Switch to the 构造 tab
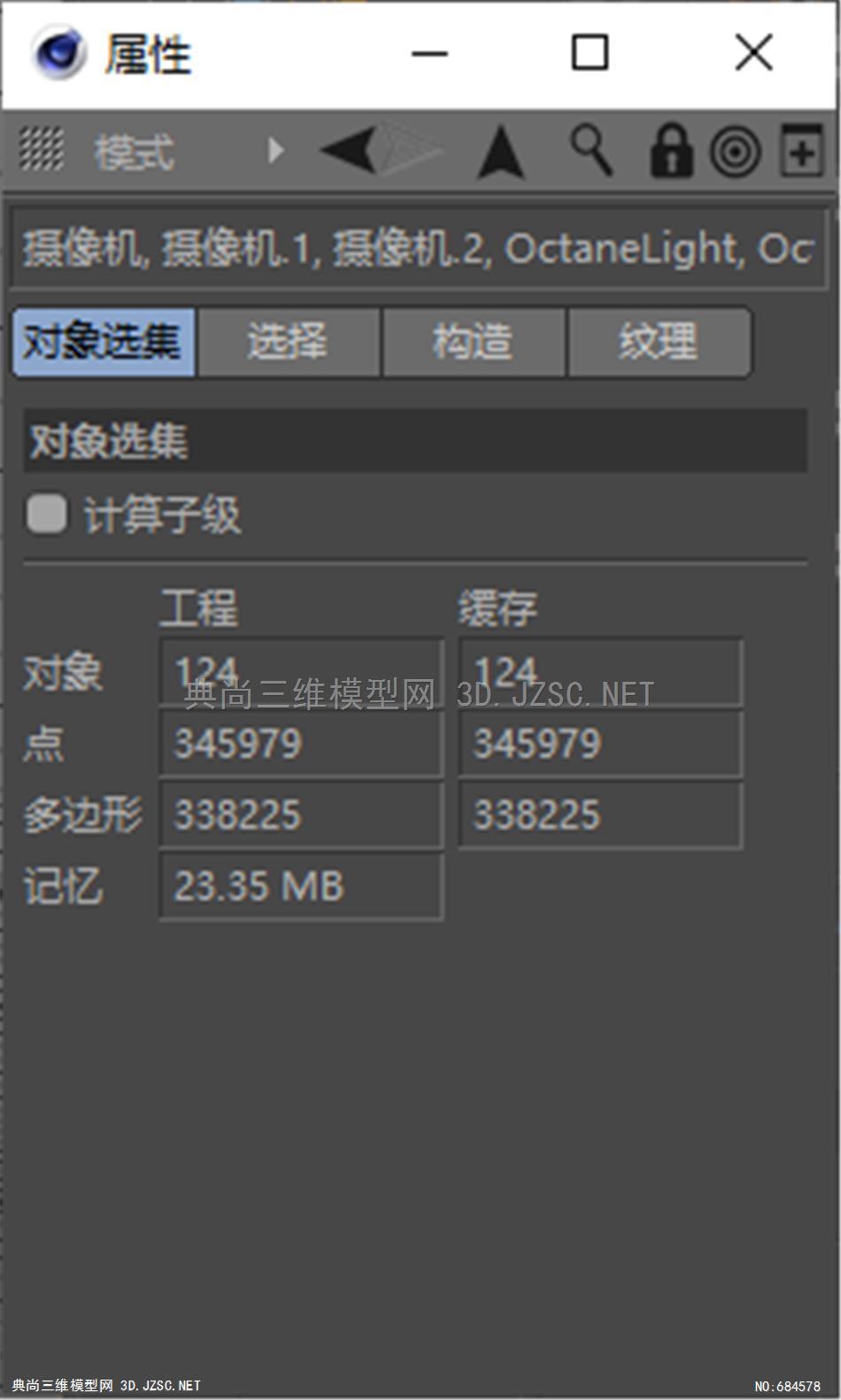This screenshot has height=1400, width=841. pyautogui.click(x=474, y=342)
